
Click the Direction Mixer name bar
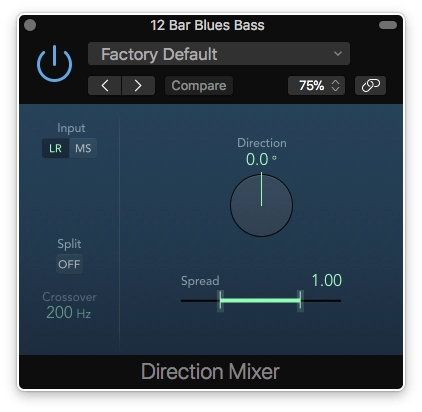(x=210, y=371)
